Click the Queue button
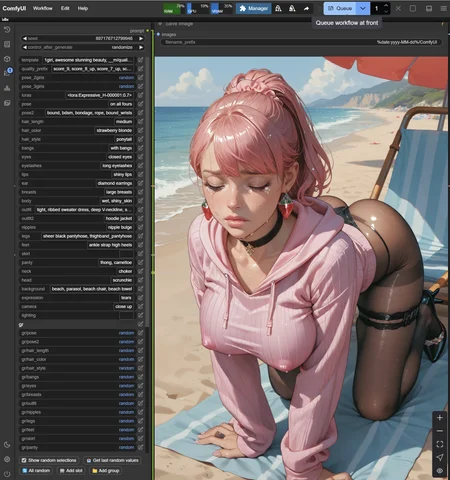The width and height of the screenshot is (450, 480). (x=340, y=9)
